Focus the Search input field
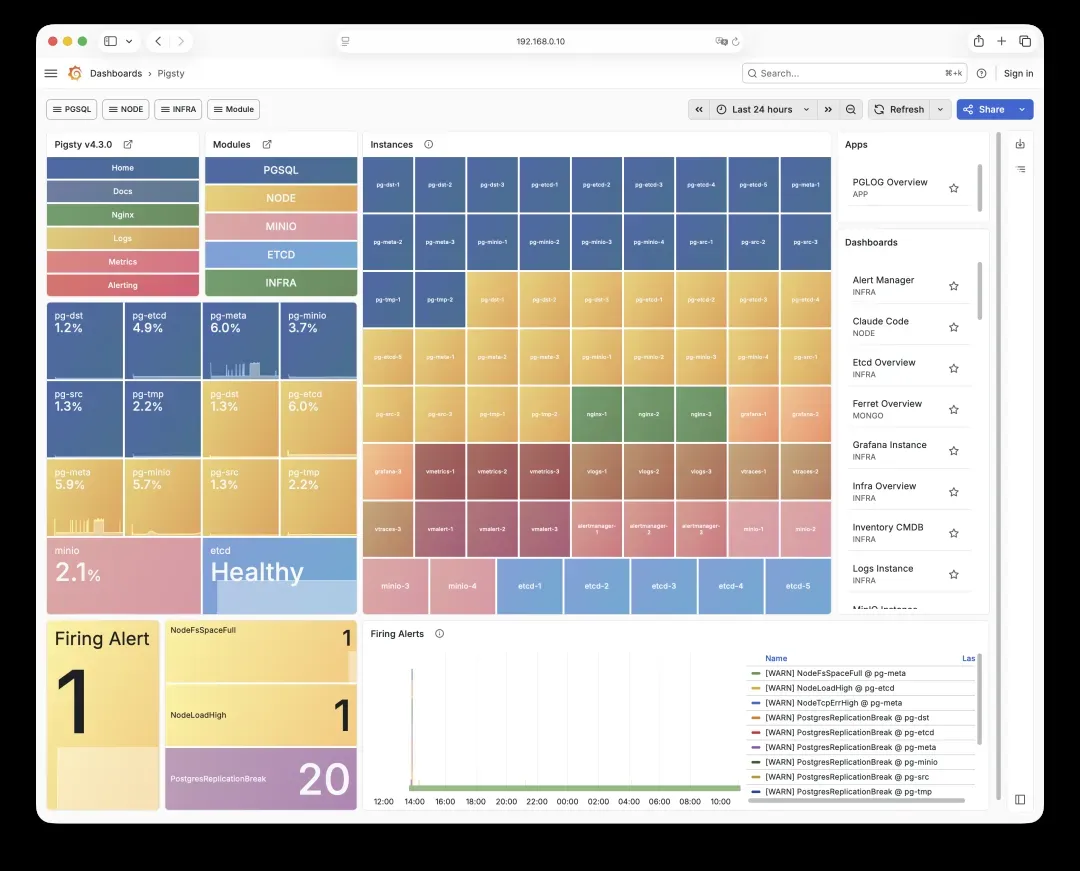Screen dimensions: 1080x871 [x=855, y=74]
